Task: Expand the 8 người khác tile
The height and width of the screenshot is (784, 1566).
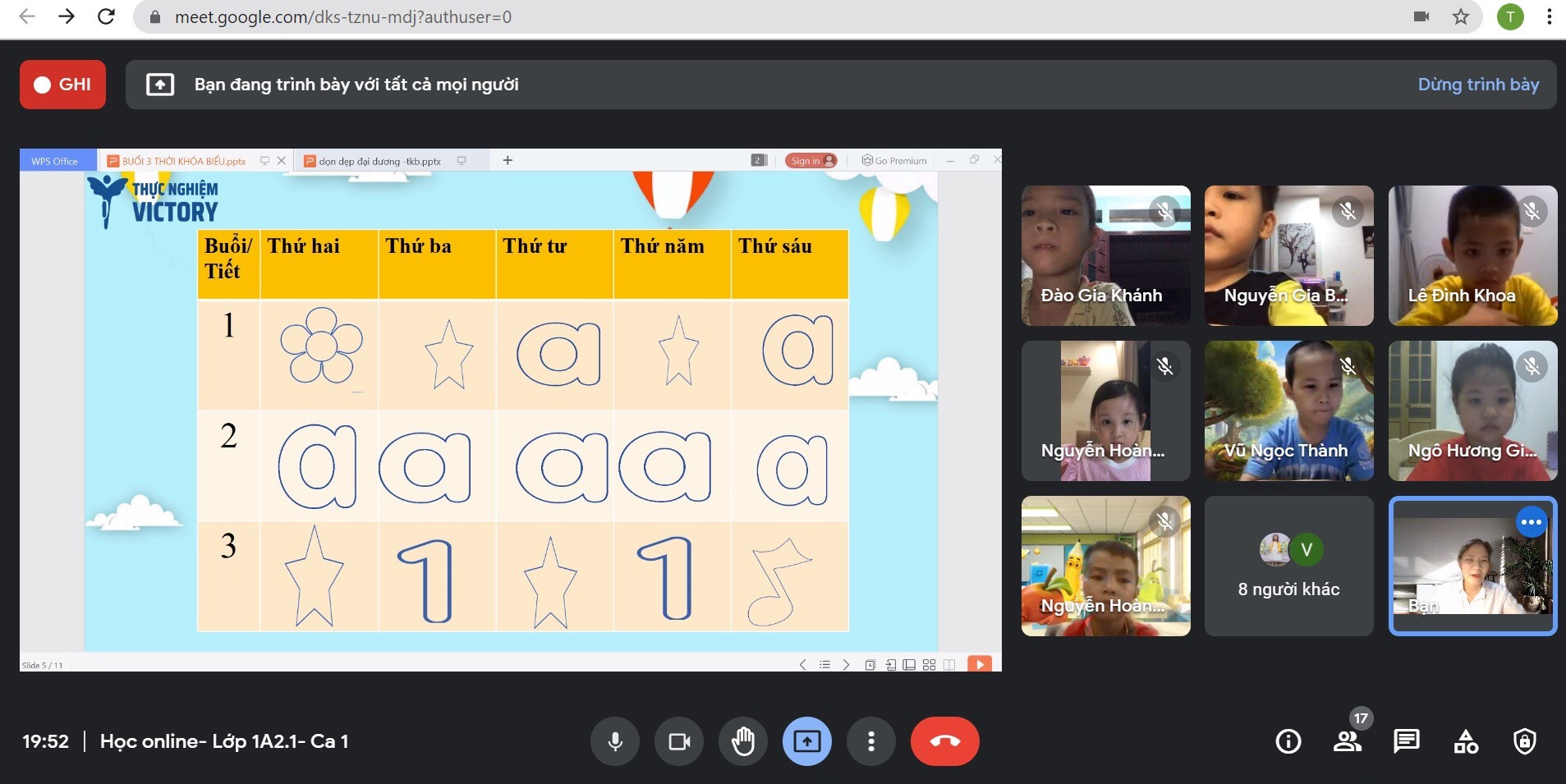Action: 1288,566
